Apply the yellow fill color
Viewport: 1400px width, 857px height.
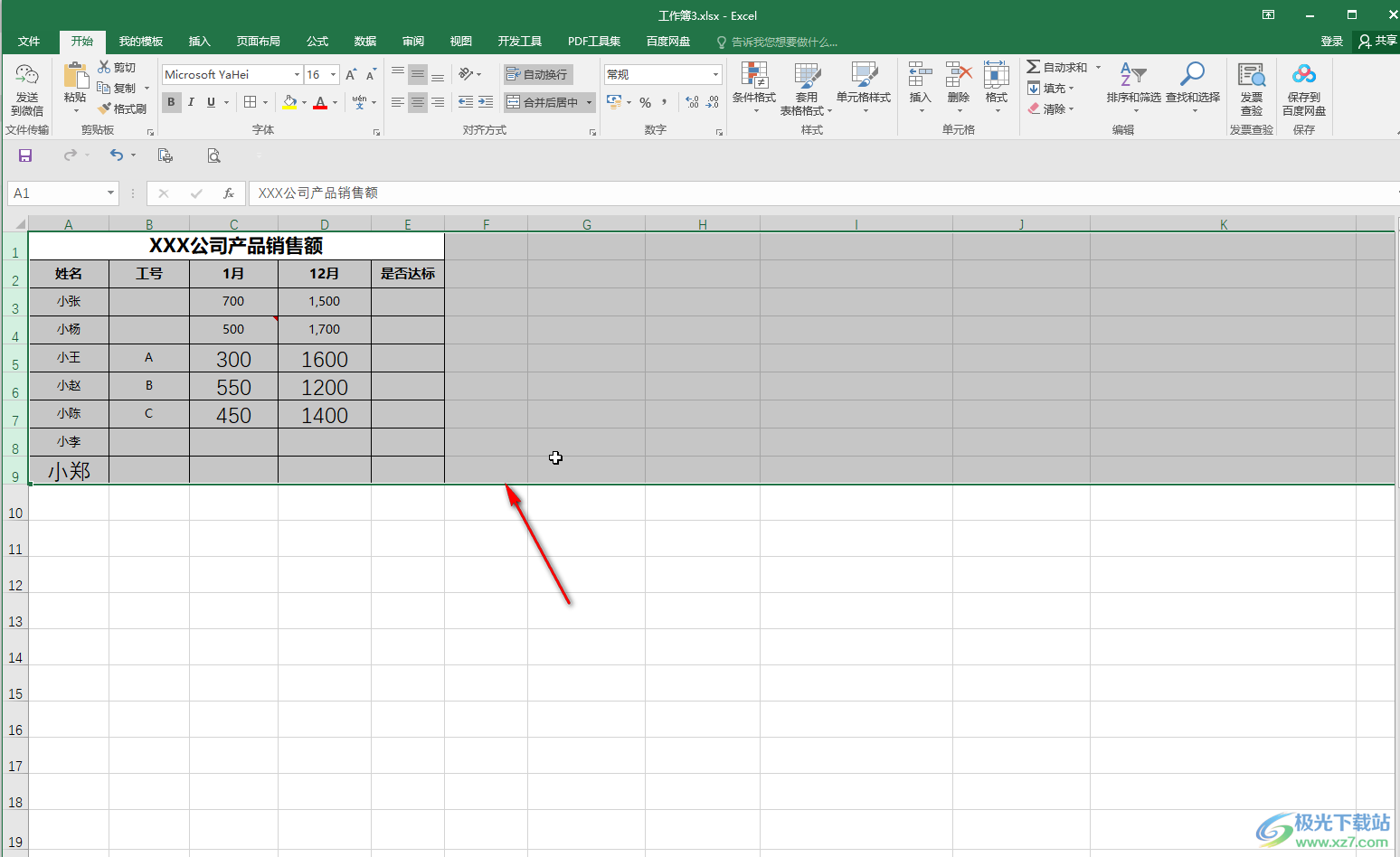click(289, 102)
